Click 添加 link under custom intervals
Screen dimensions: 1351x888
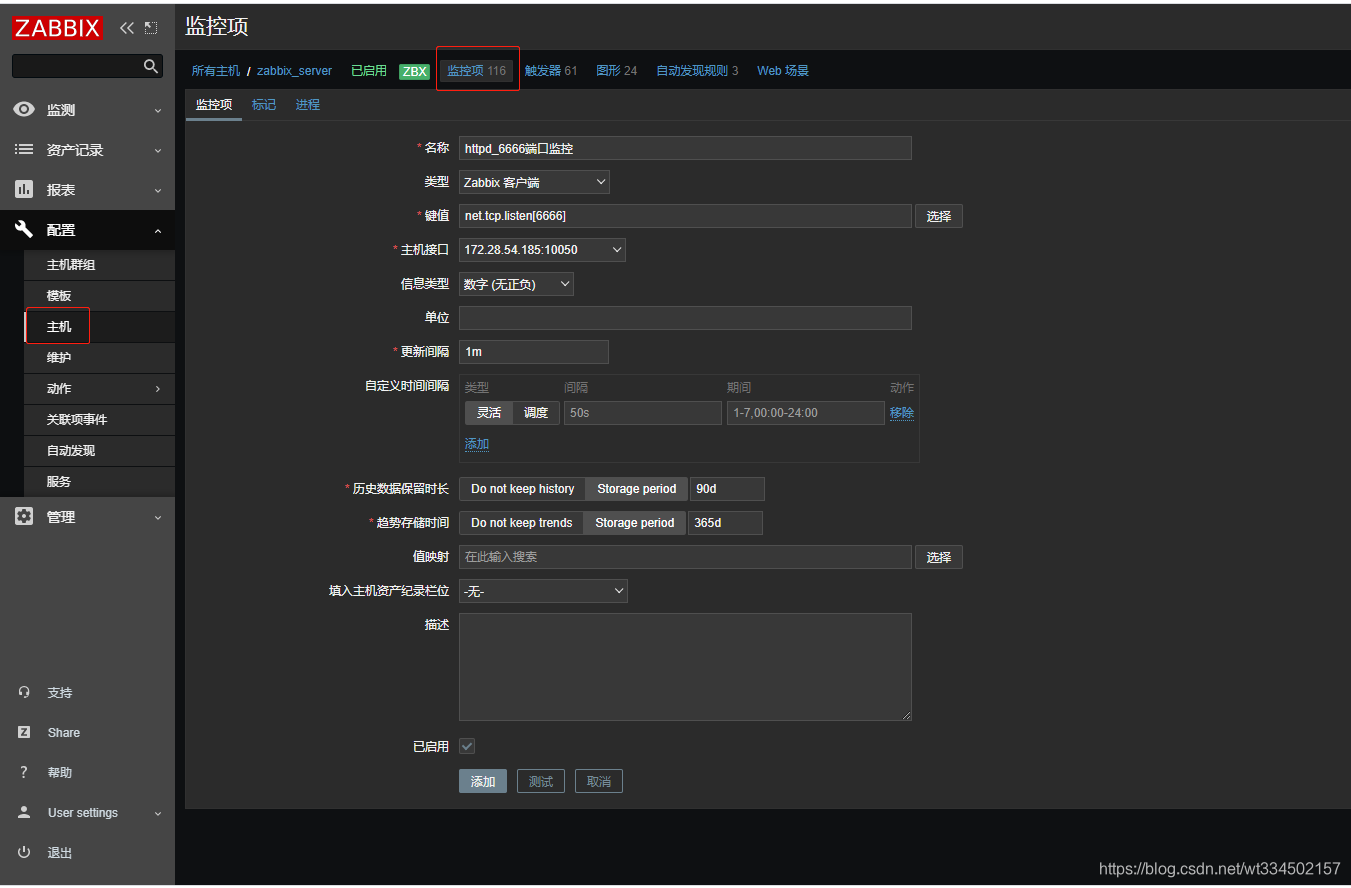coord(477,444)
